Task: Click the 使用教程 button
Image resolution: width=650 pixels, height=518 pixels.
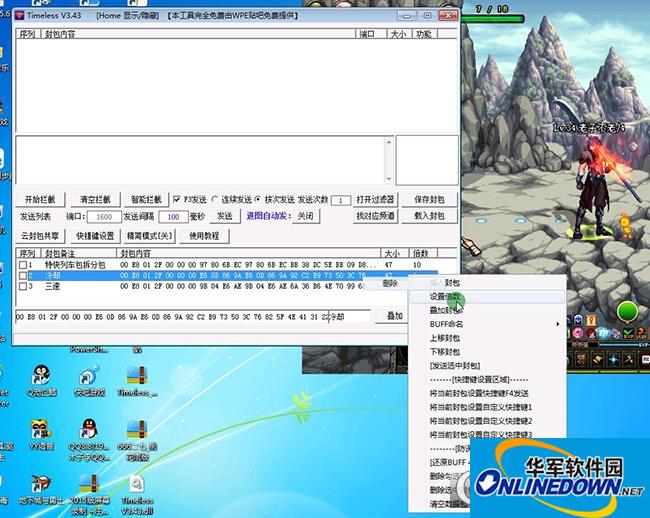Action: [204, 236]
